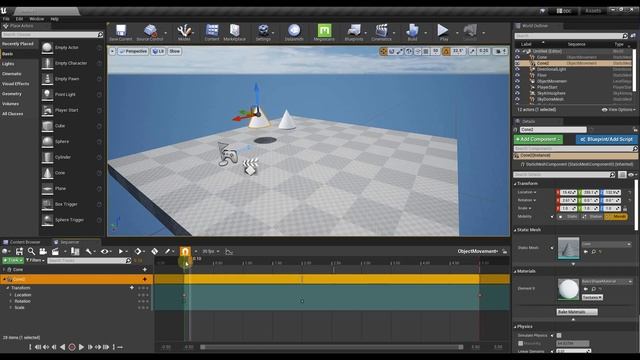Click the Sequencer camera icon

coord(43,251)
